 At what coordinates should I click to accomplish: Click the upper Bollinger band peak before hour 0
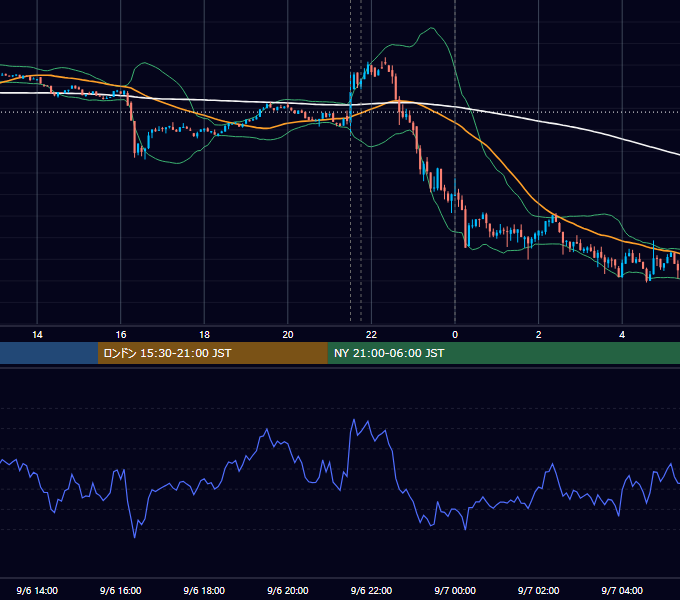pos(431,28)
